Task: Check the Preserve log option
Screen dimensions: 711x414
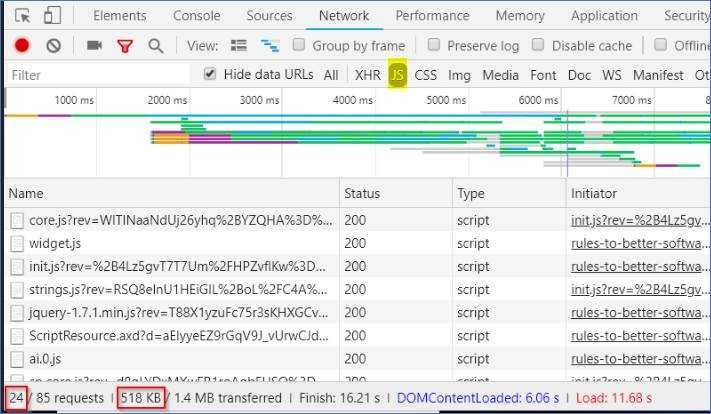Action: [434, 45]
